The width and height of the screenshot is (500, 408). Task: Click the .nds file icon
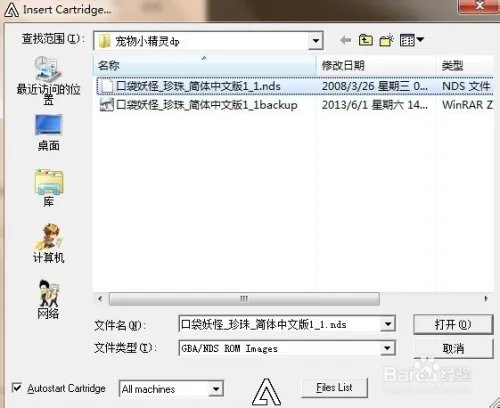click(x=106, y=86)
